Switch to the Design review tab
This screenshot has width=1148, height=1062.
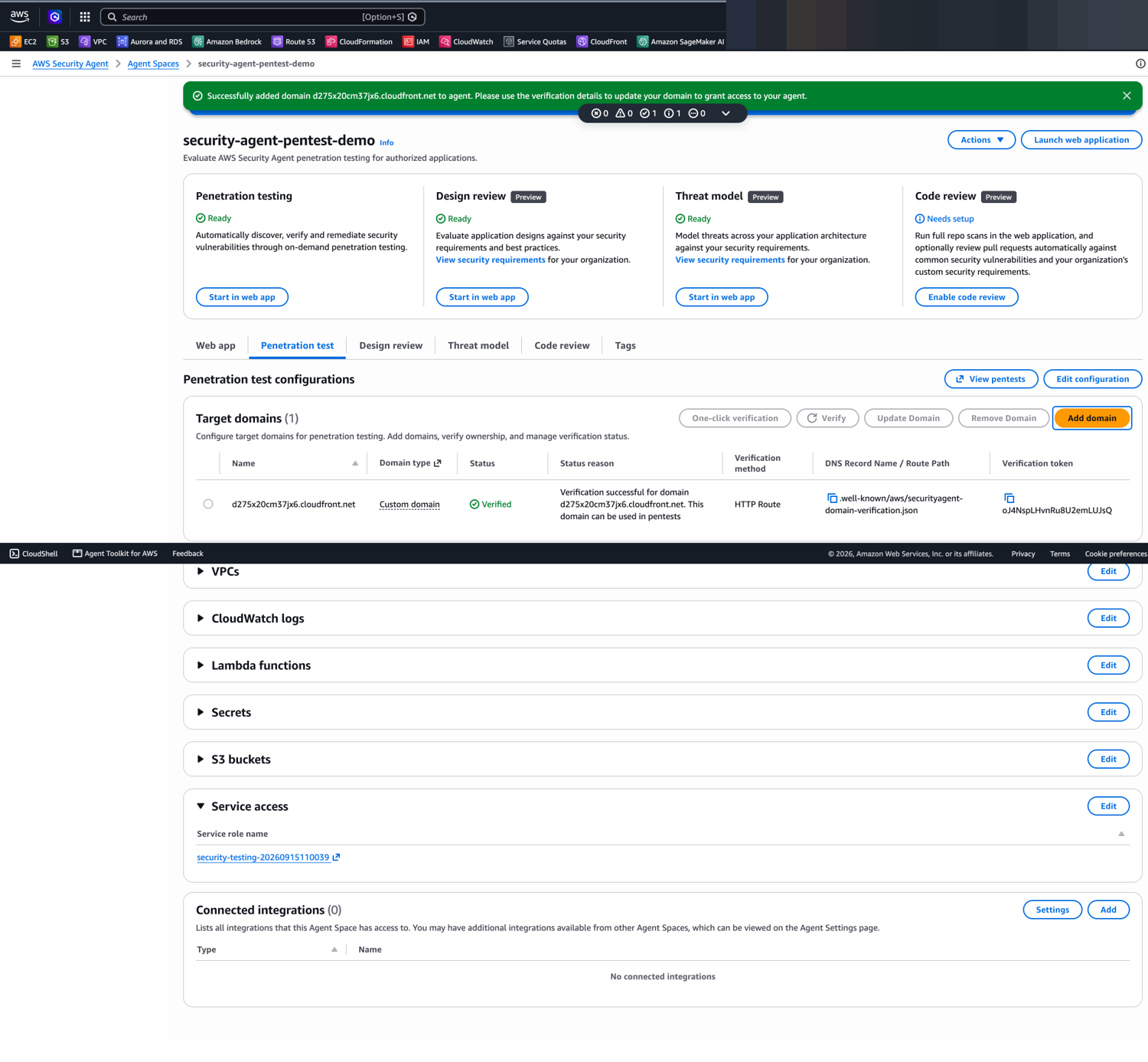[x=390, y=345]
